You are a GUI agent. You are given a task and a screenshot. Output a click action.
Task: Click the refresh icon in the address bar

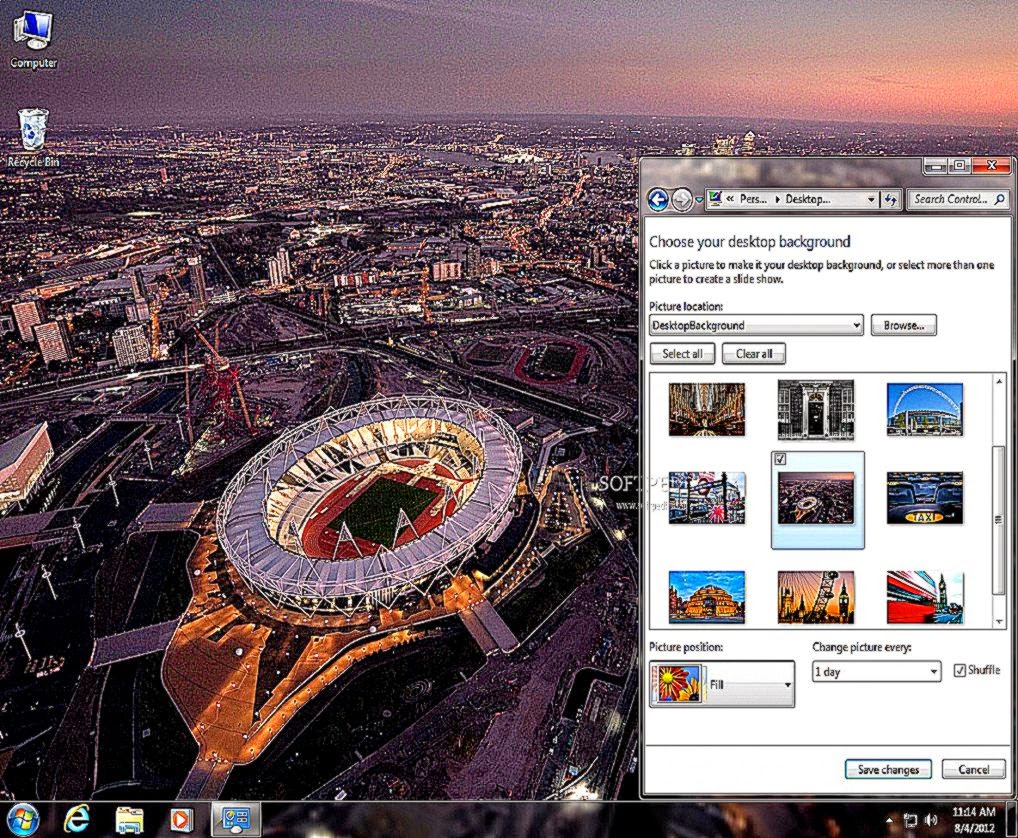(x=891, y=199)
